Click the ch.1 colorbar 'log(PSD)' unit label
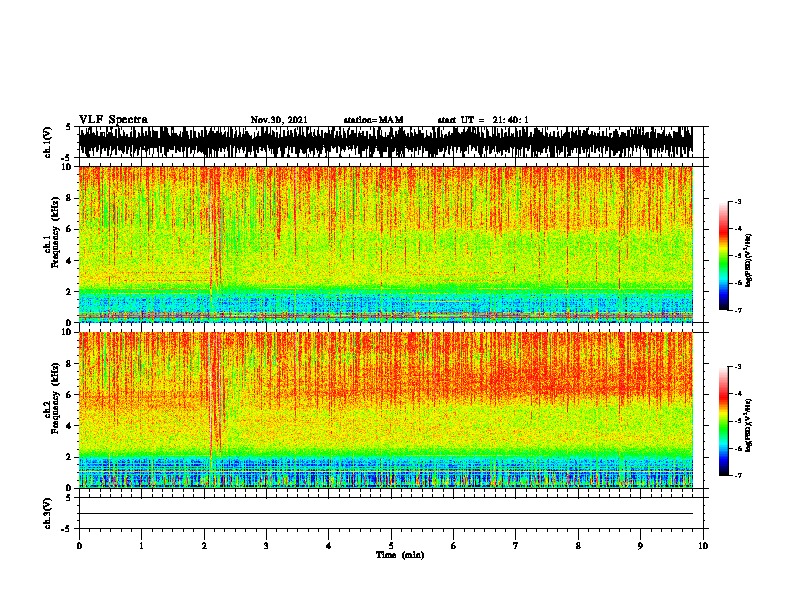Viewport: 792px width, 612px height. click(749, 260)
